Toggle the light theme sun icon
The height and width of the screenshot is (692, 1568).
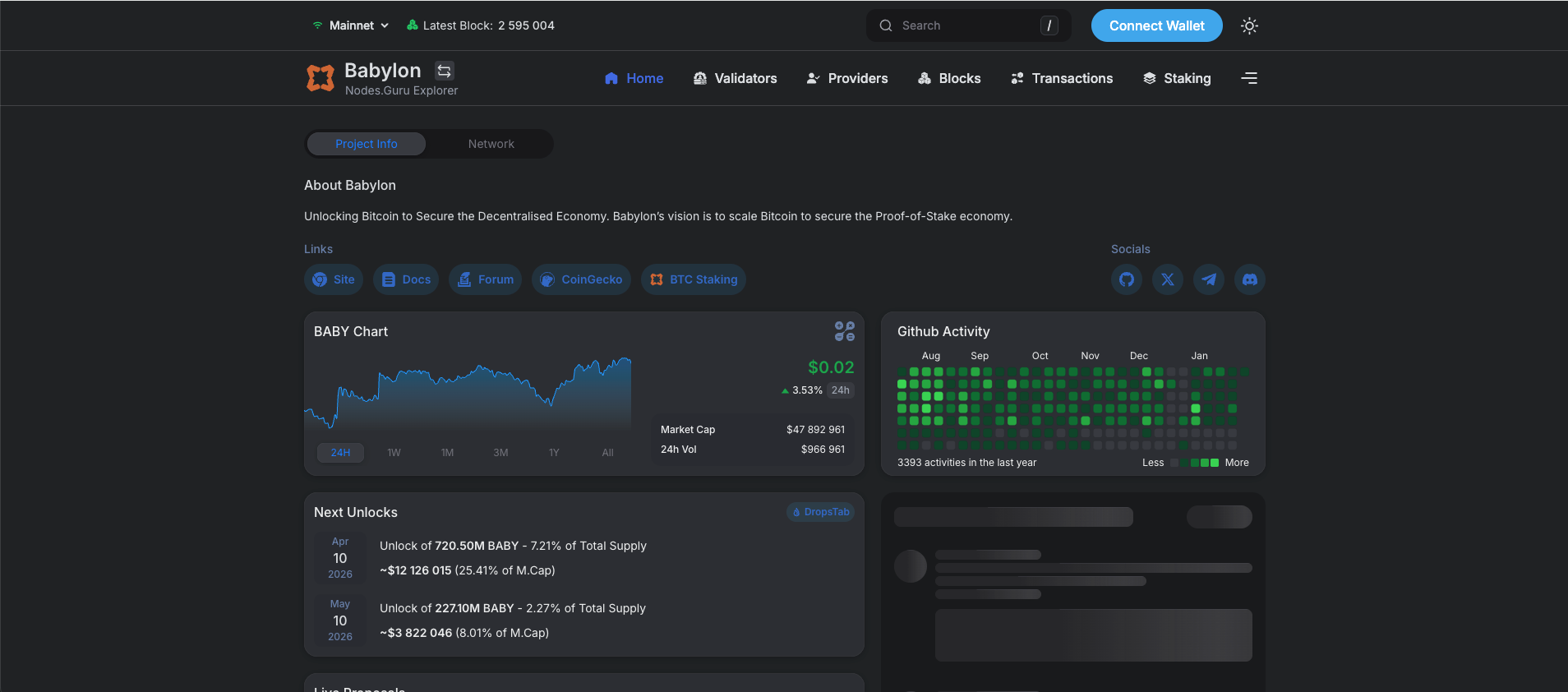(1249, 25)
